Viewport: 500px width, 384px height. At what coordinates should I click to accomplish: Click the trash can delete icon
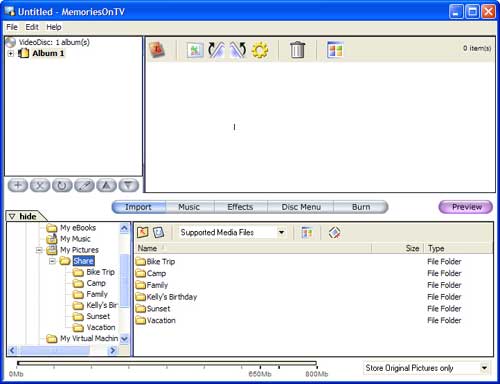pyautogui.click(x=297, y=50)
